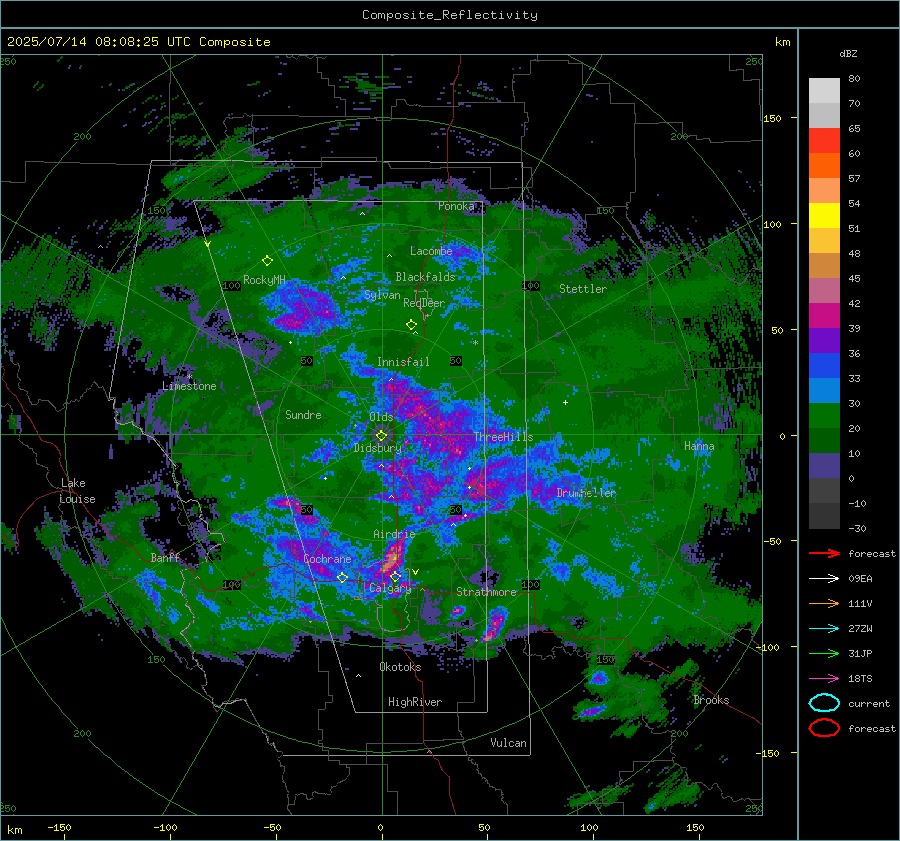Click the red forecast ellipse legend icon
This screenshot has width=900, height=841.
click(824, 728)
